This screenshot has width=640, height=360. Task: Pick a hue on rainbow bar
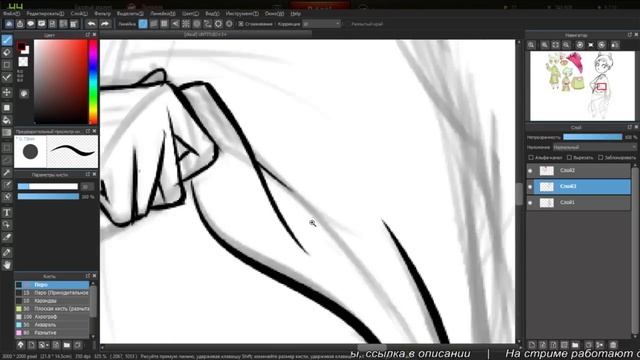coord(93,82)
